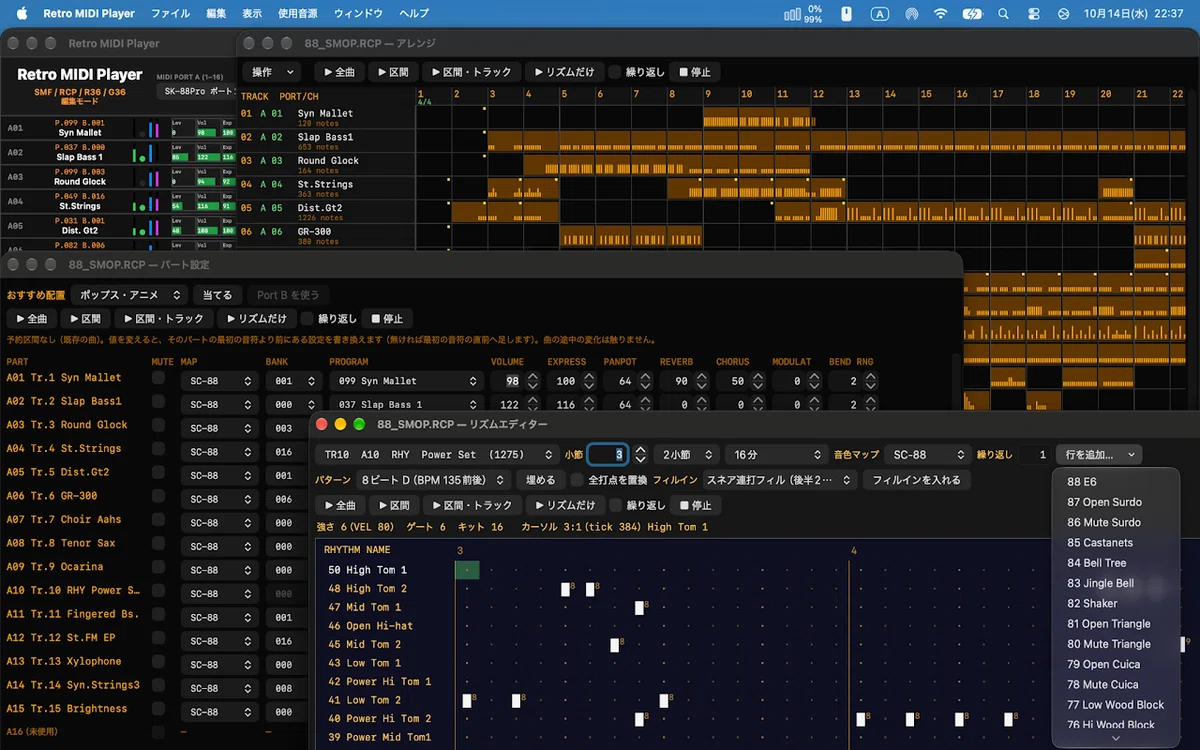Screen dimensions: 1200x750
Task: Enable 全打点を置換 checkbox
Action: (577, 480)
